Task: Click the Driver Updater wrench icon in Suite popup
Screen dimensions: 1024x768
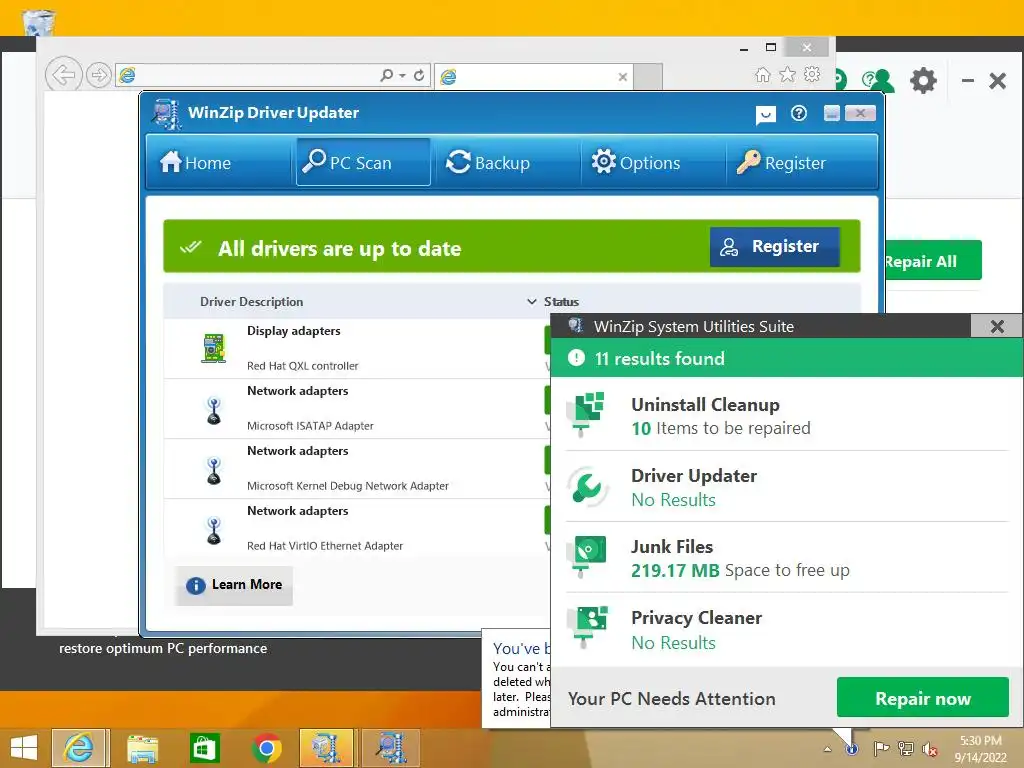Action: click(586, 487)
